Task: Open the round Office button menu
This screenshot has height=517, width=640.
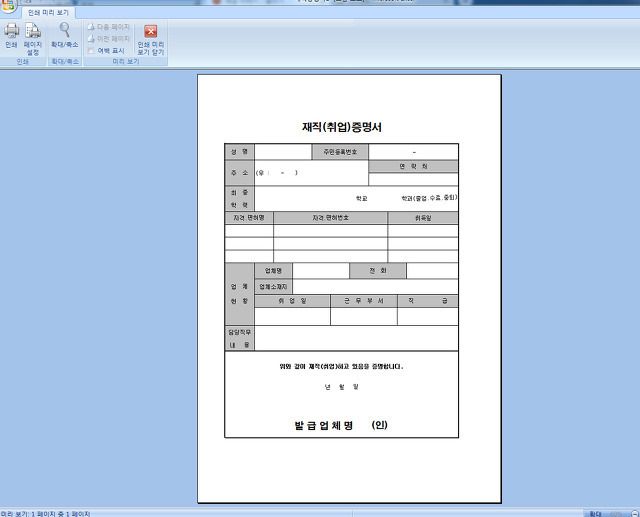Action: pos(7,5)
